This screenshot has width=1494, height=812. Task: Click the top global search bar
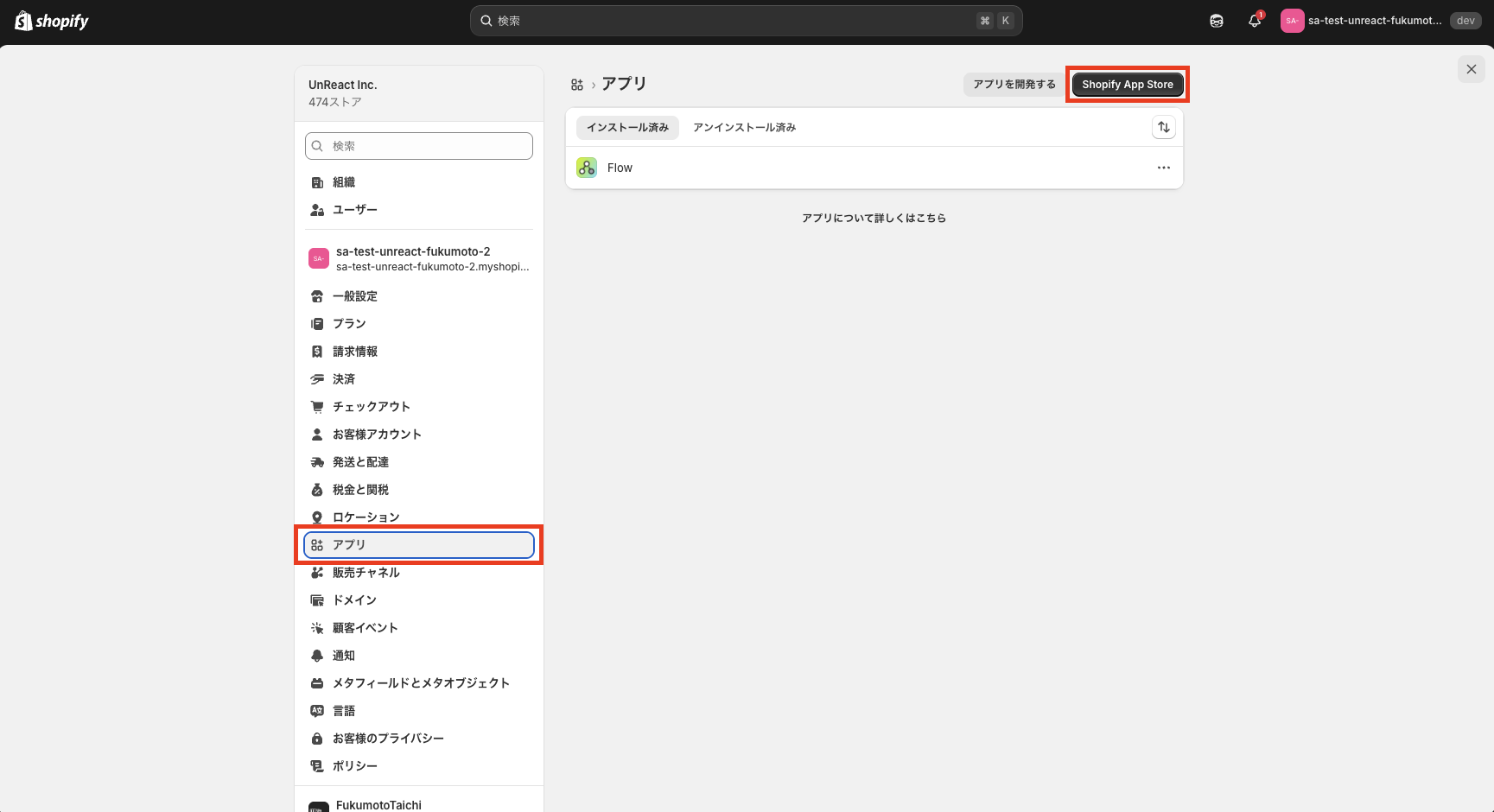[747, 21]
